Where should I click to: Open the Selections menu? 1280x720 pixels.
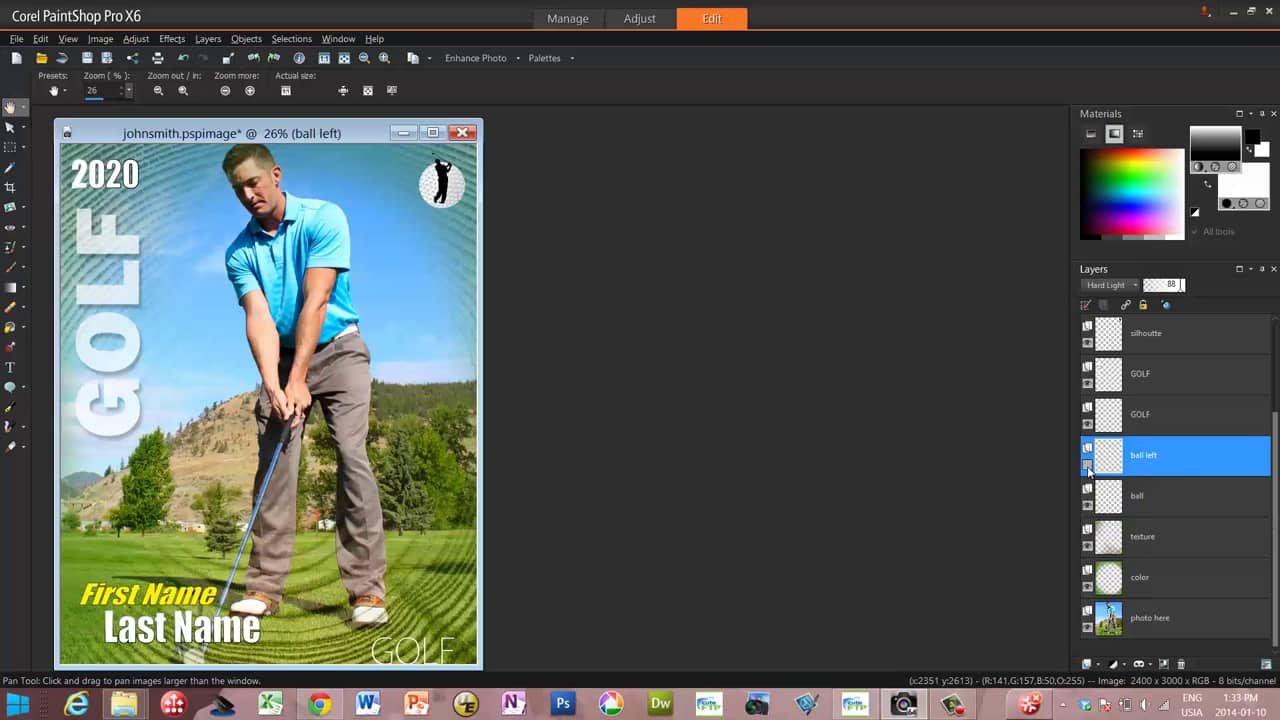291,39
